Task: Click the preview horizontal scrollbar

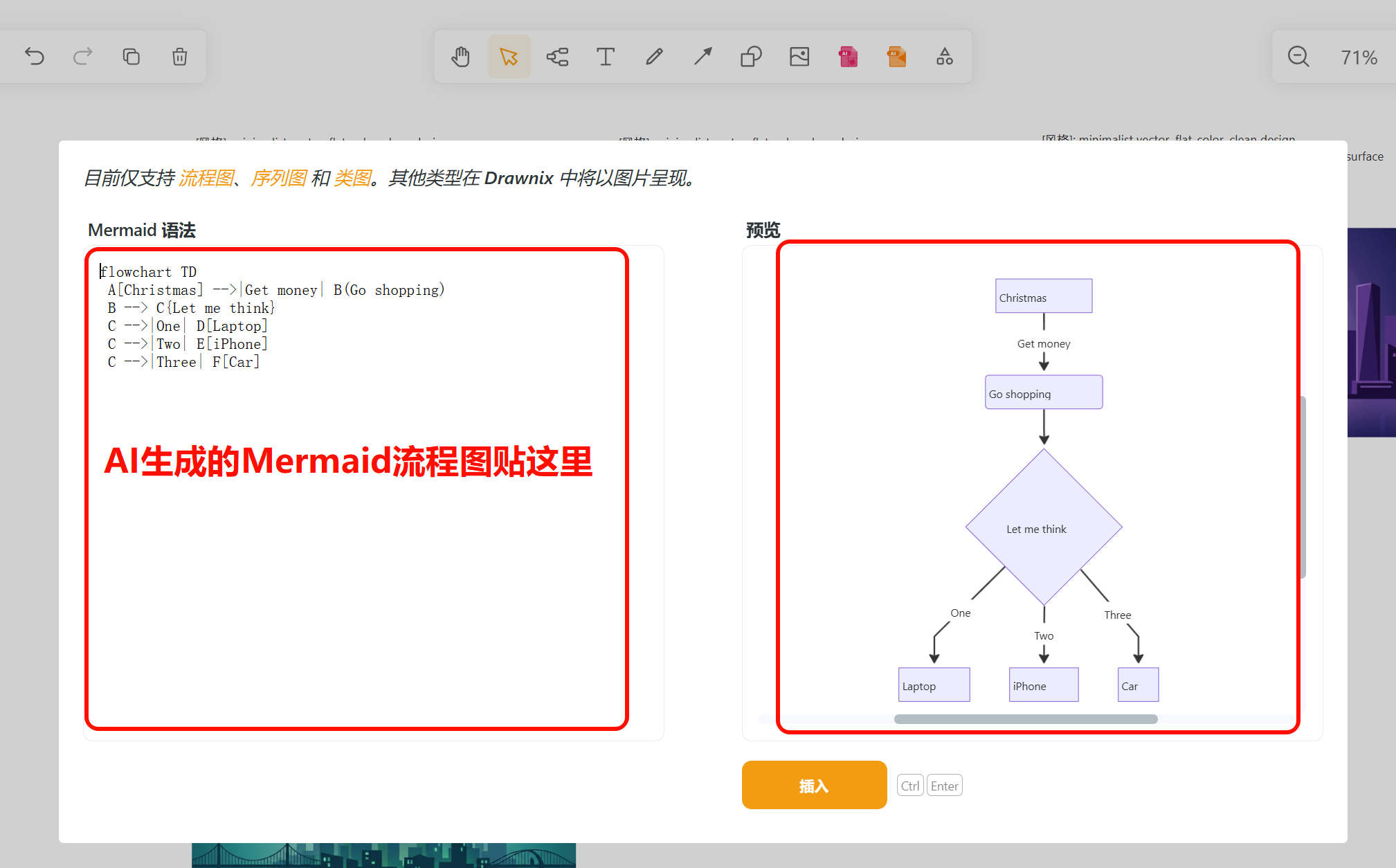Action: pos(1026,719)
